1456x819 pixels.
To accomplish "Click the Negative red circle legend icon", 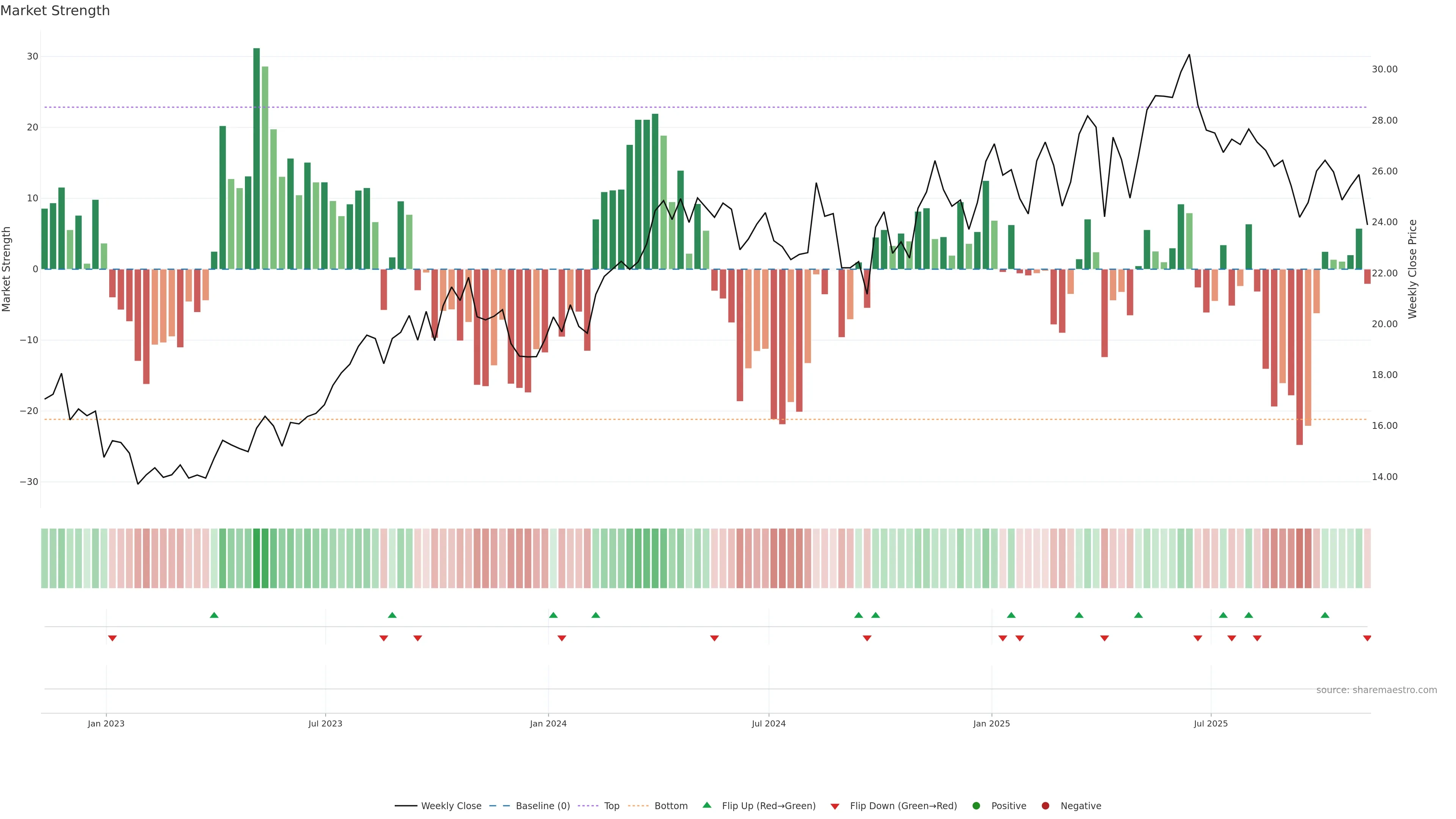I will pyautogui.click(x=1045, y=806).
